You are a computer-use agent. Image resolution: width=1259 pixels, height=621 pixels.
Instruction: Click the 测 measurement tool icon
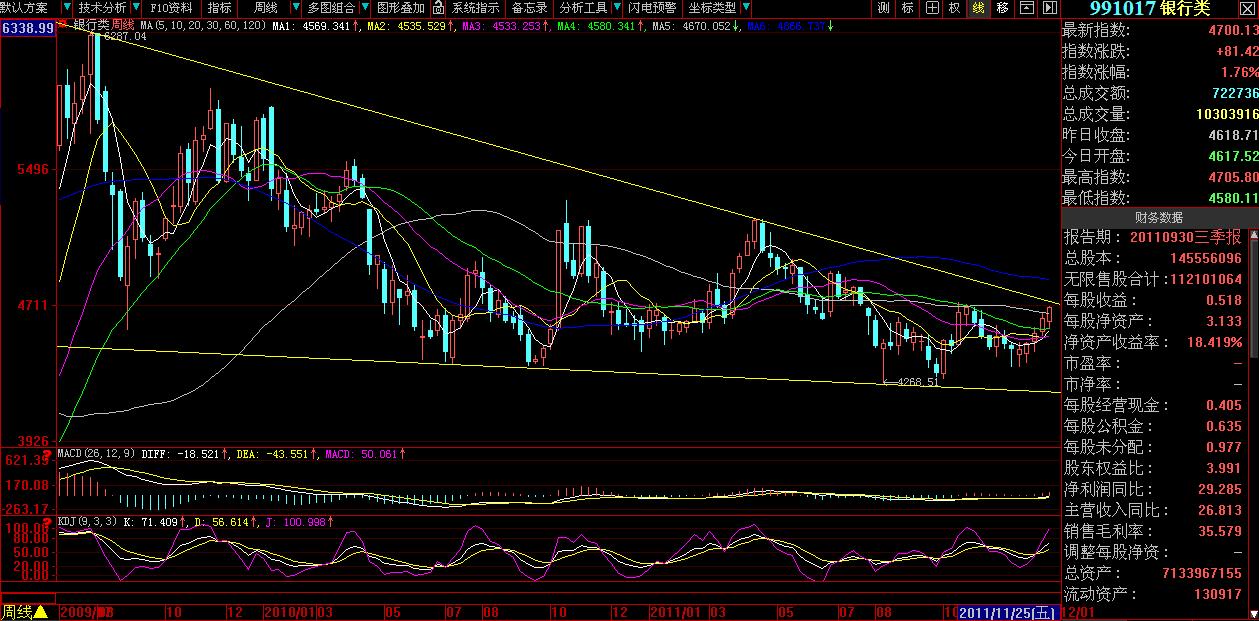point(884,8)
